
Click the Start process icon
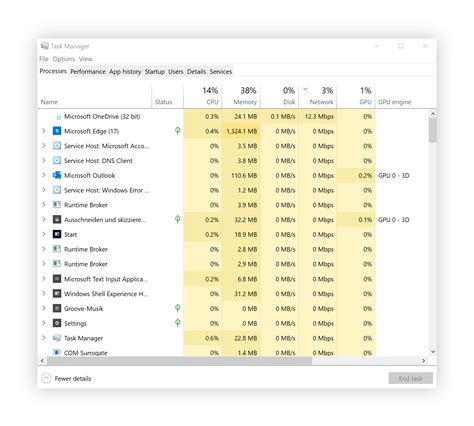(57, 234)
